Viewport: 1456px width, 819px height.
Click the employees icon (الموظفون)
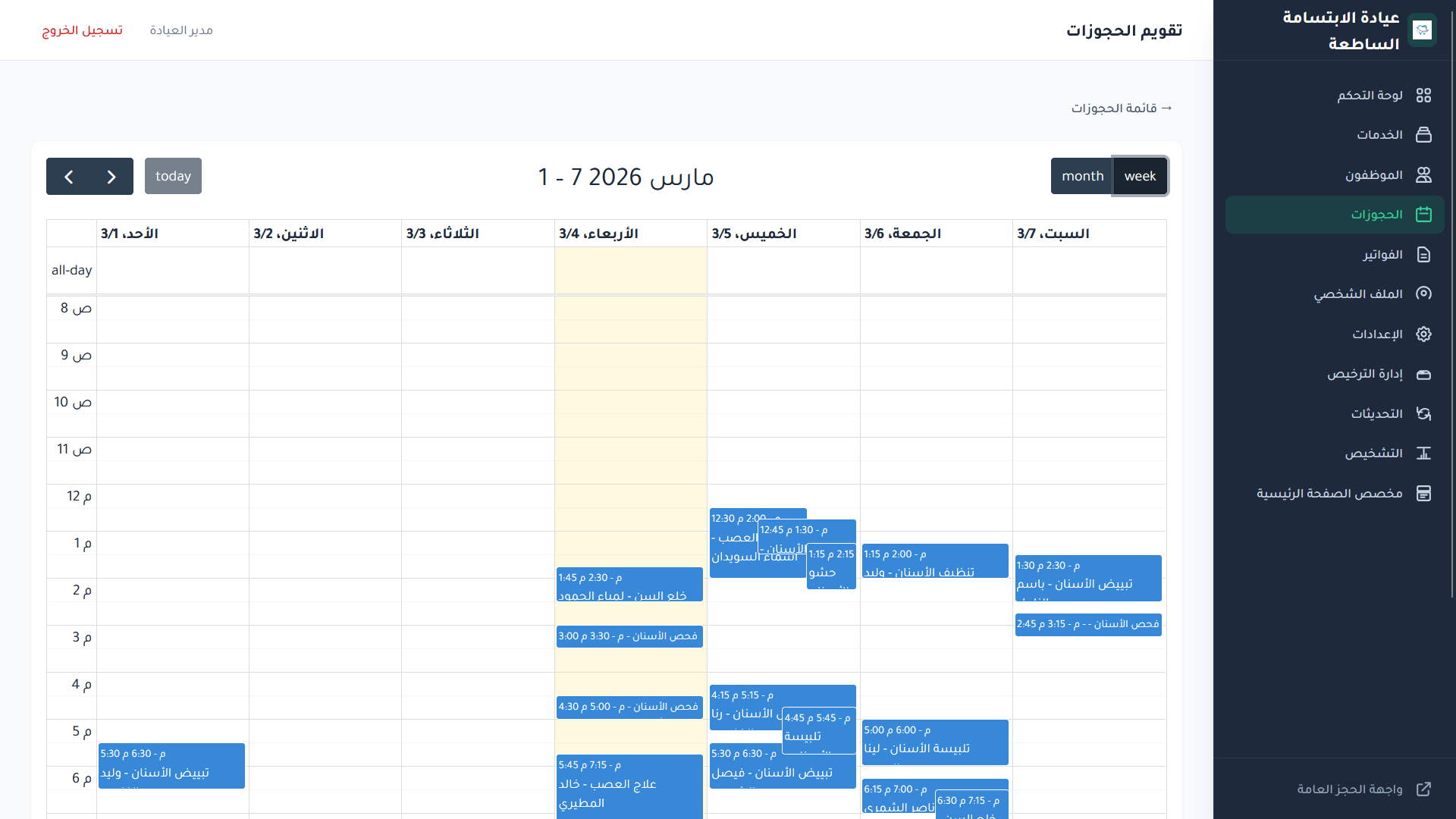coord(1423,175)
